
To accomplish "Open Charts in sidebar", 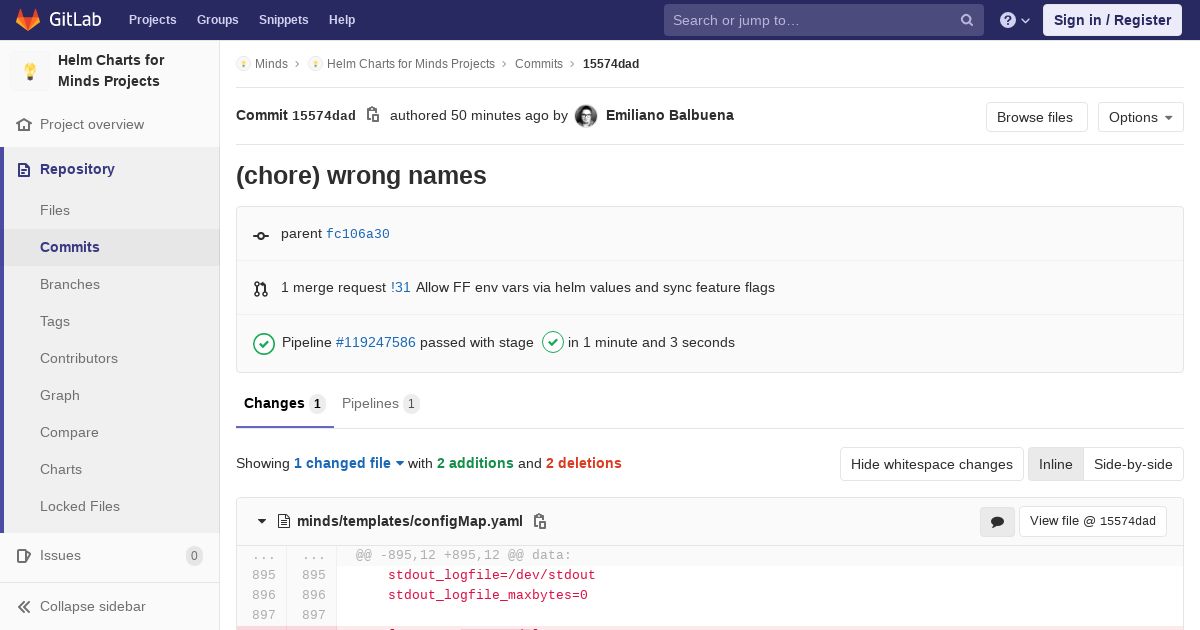I will (61, 470).
